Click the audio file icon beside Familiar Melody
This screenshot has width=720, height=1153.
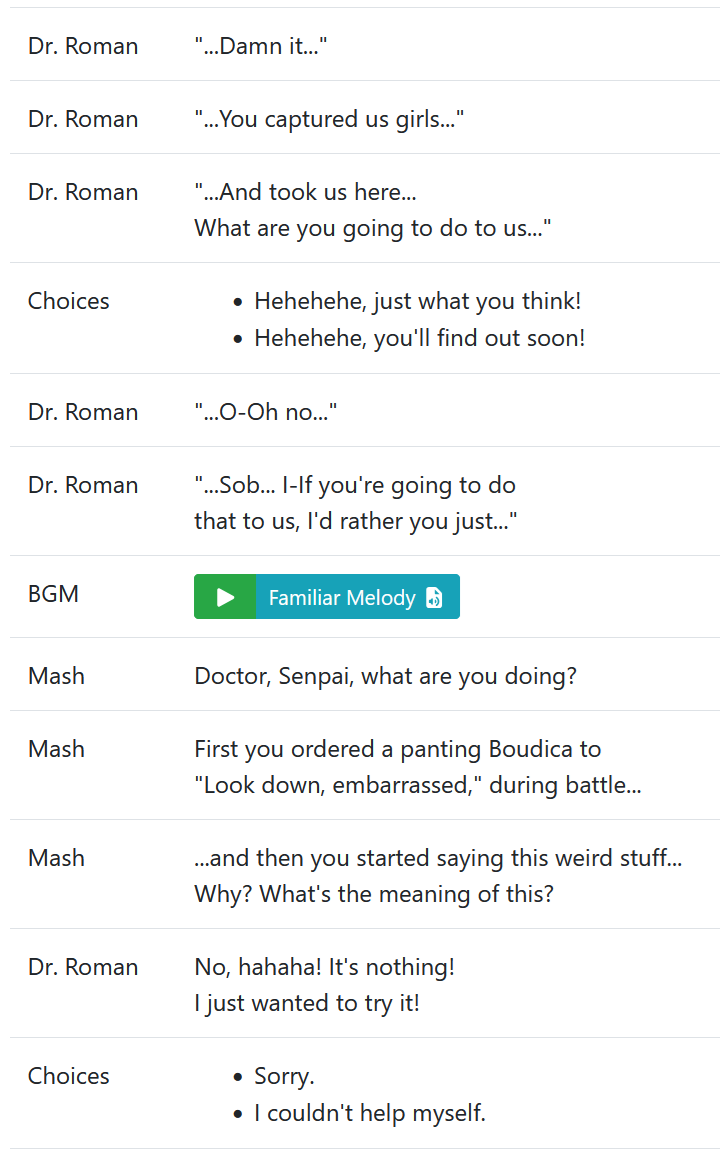[x=435, y=598]
